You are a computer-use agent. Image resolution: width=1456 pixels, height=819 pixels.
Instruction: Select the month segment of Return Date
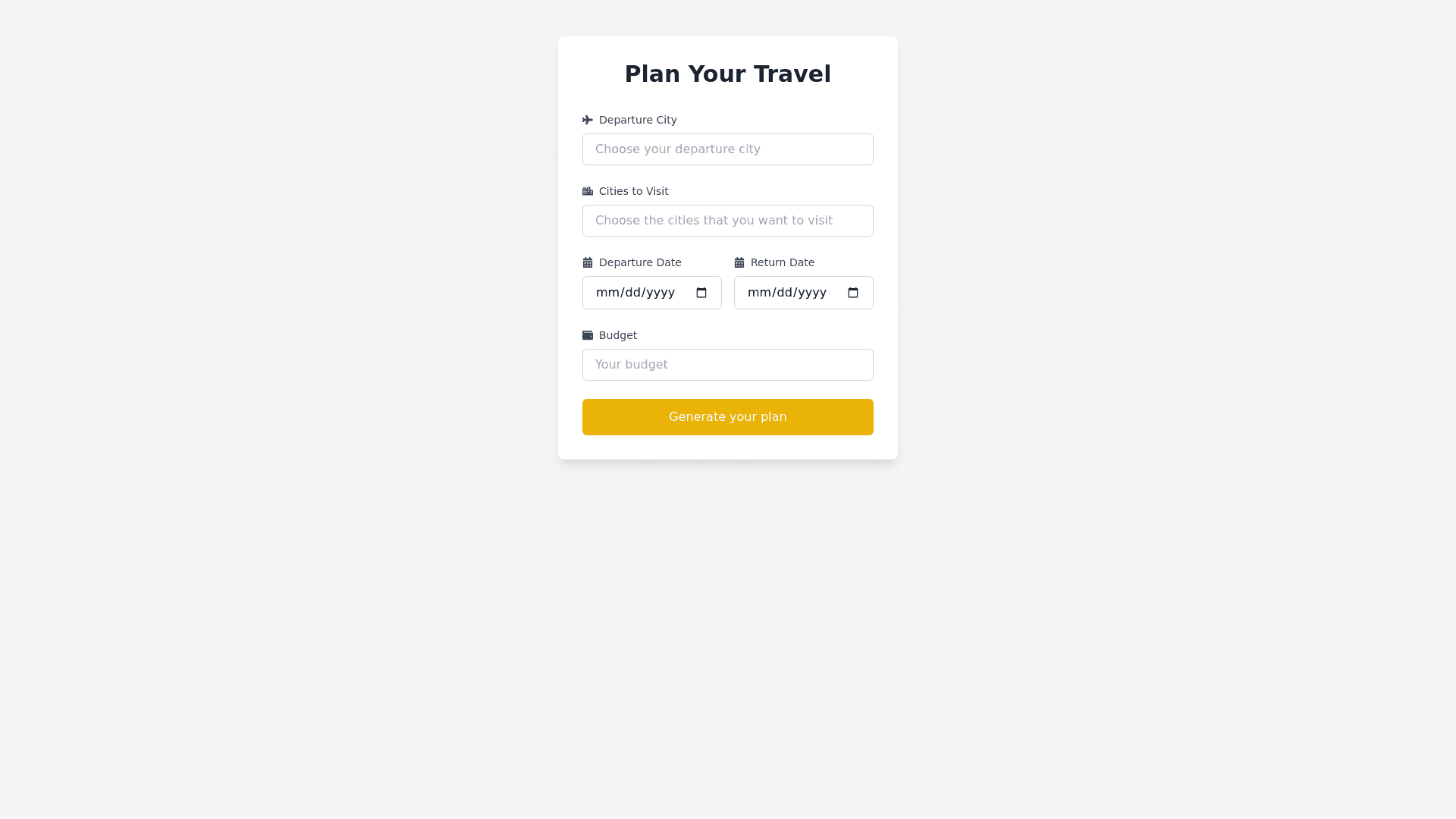[760, 293]
